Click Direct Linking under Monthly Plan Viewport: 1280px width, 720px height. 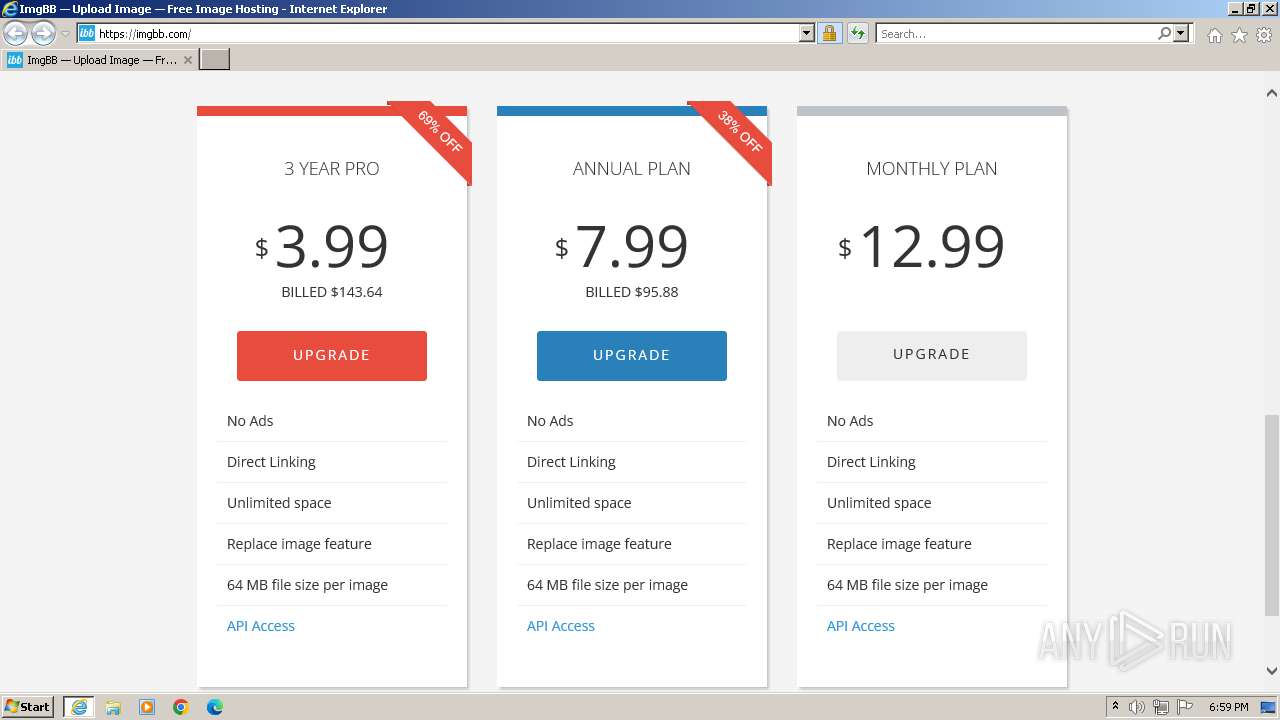pos(871,462)
